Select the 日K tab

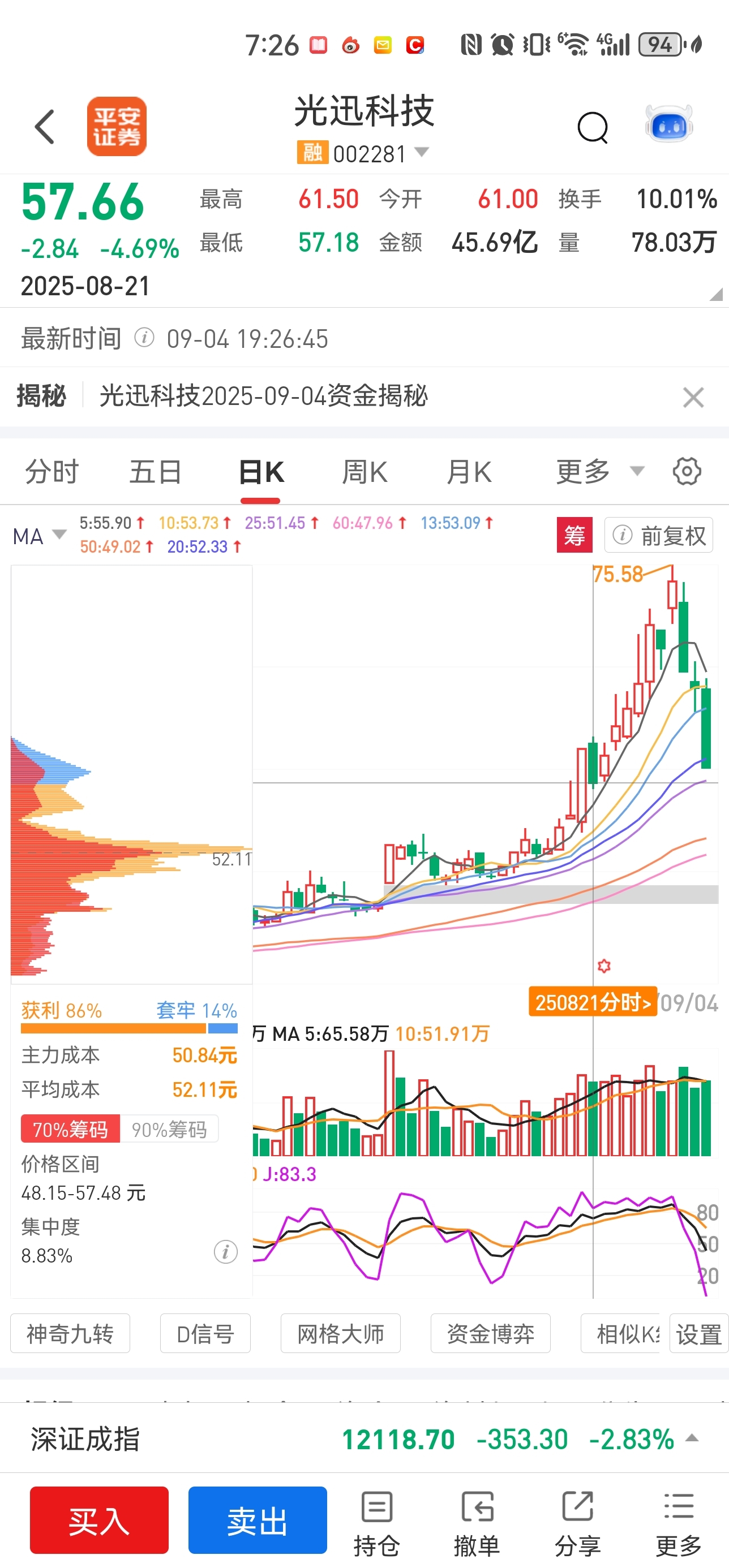(261, 472)
